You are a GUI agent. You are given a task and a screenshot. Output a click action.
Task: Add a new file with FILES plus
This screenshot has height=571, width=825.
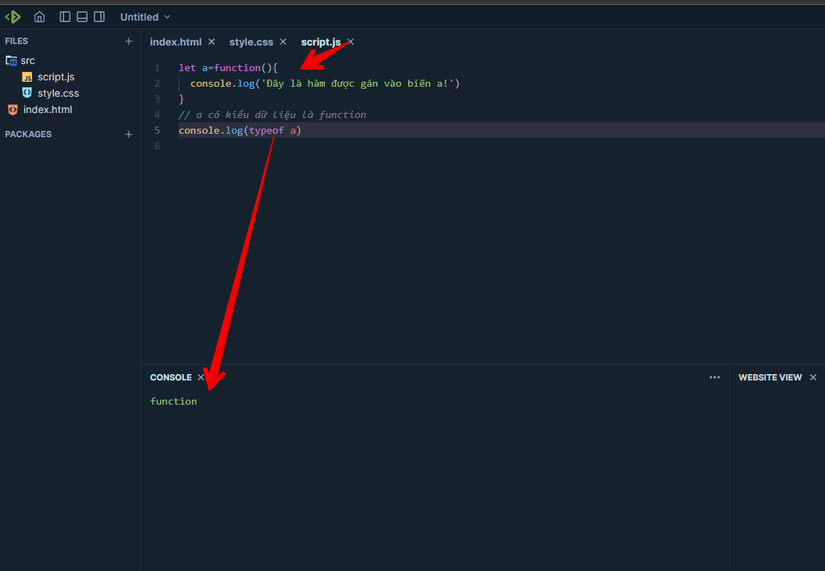tap(128, 41)
